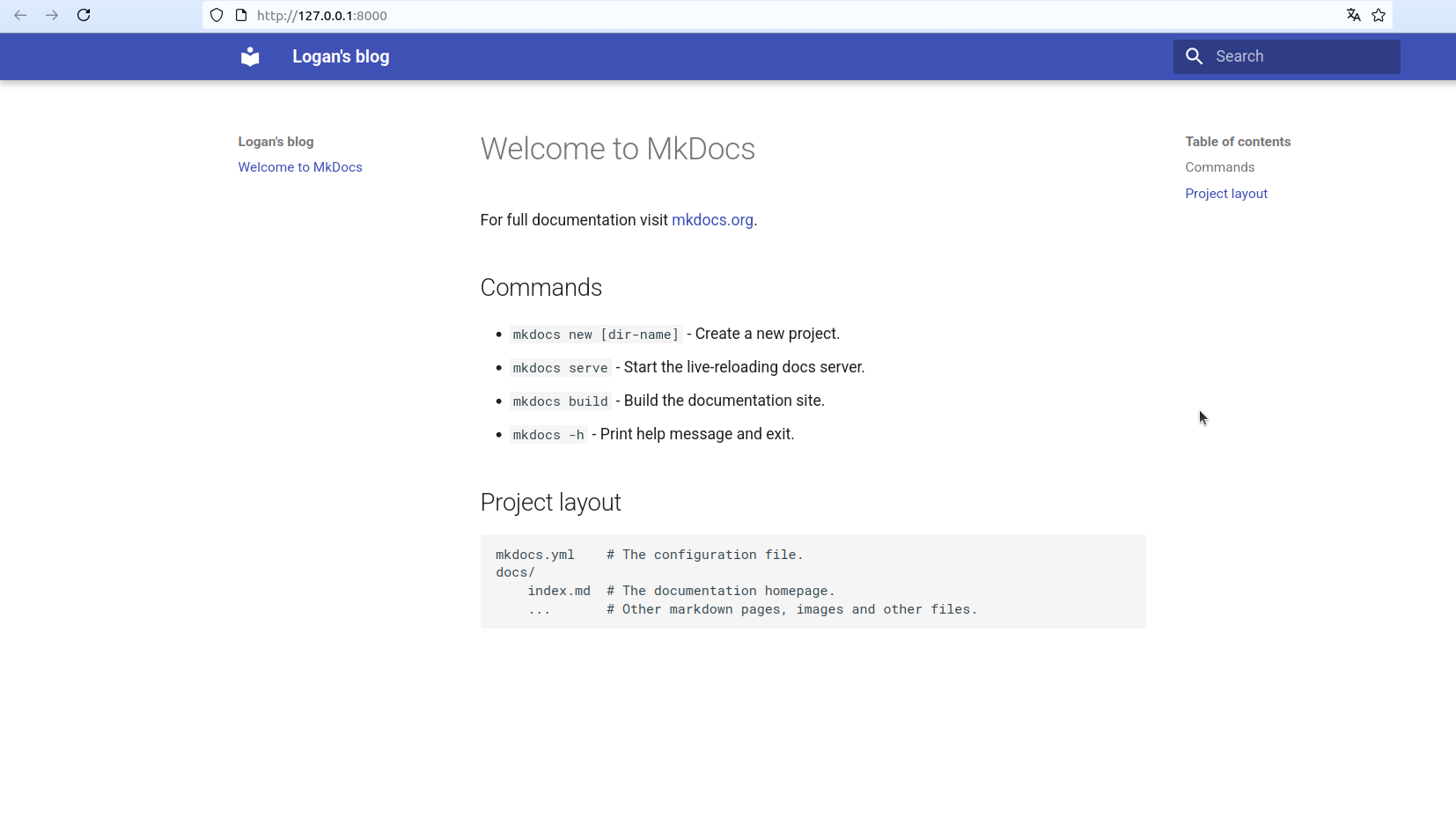Follow the mkdocs.org link
The width and height of the screenshot is (1456, 839).
[712, 220]
